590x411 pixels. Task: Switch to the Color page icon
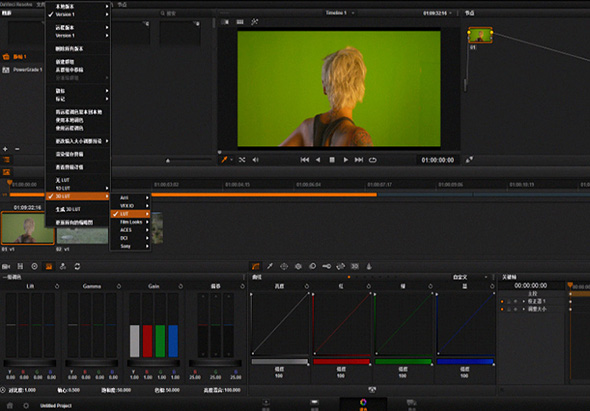coord(363,404)
